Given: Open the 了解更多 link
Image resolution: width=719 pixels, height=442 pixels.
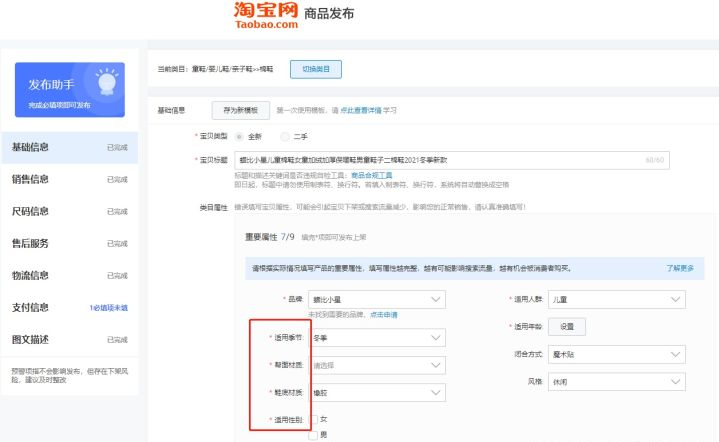Looking at the screenshot, I should pos(686,269).
